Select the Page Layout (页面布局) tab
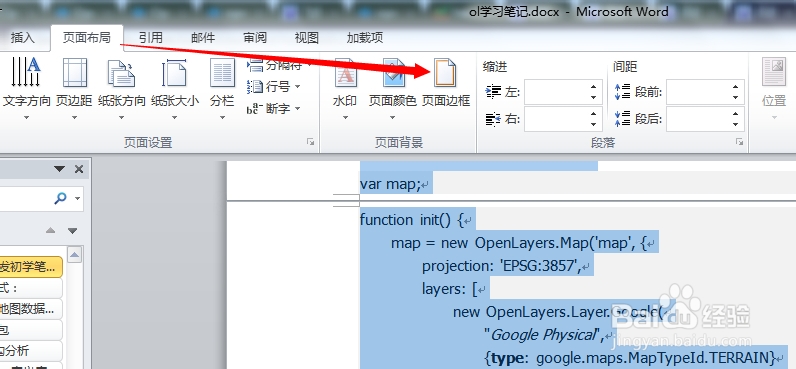This screenshot has width=796, height=369. tap(87, 38)
